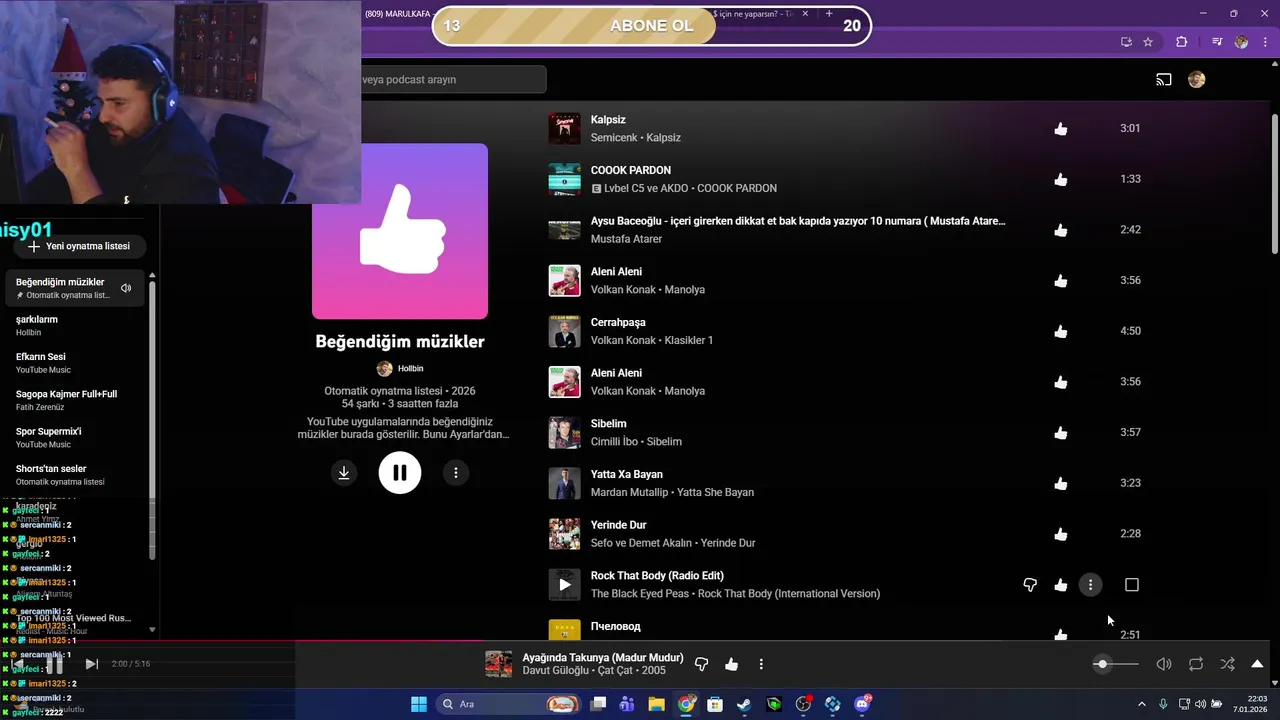The width and height of the screenshot is (1280, 720).
Task: Toggle like on COOOK PARDON
Action: pyautogui.click(x=1061, y=180)
